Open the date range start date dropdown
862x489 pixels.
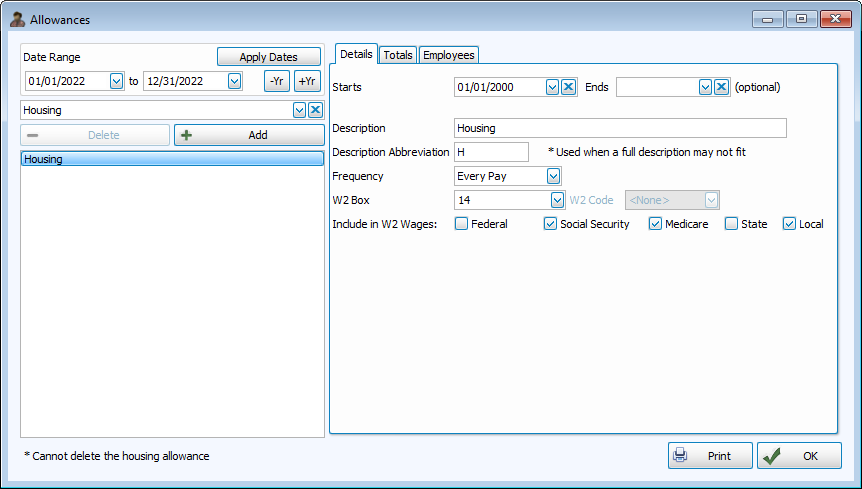point(116,81)
